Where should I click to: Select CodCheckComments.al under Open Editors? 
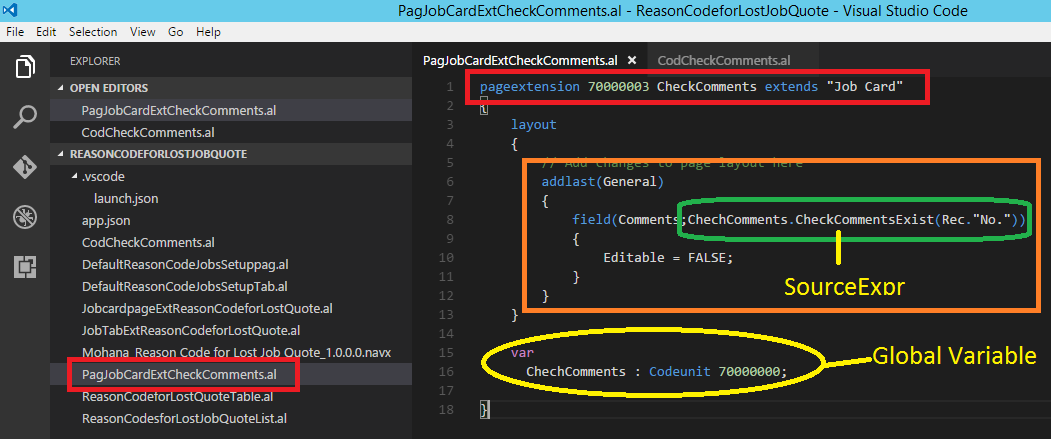point(147,132)
